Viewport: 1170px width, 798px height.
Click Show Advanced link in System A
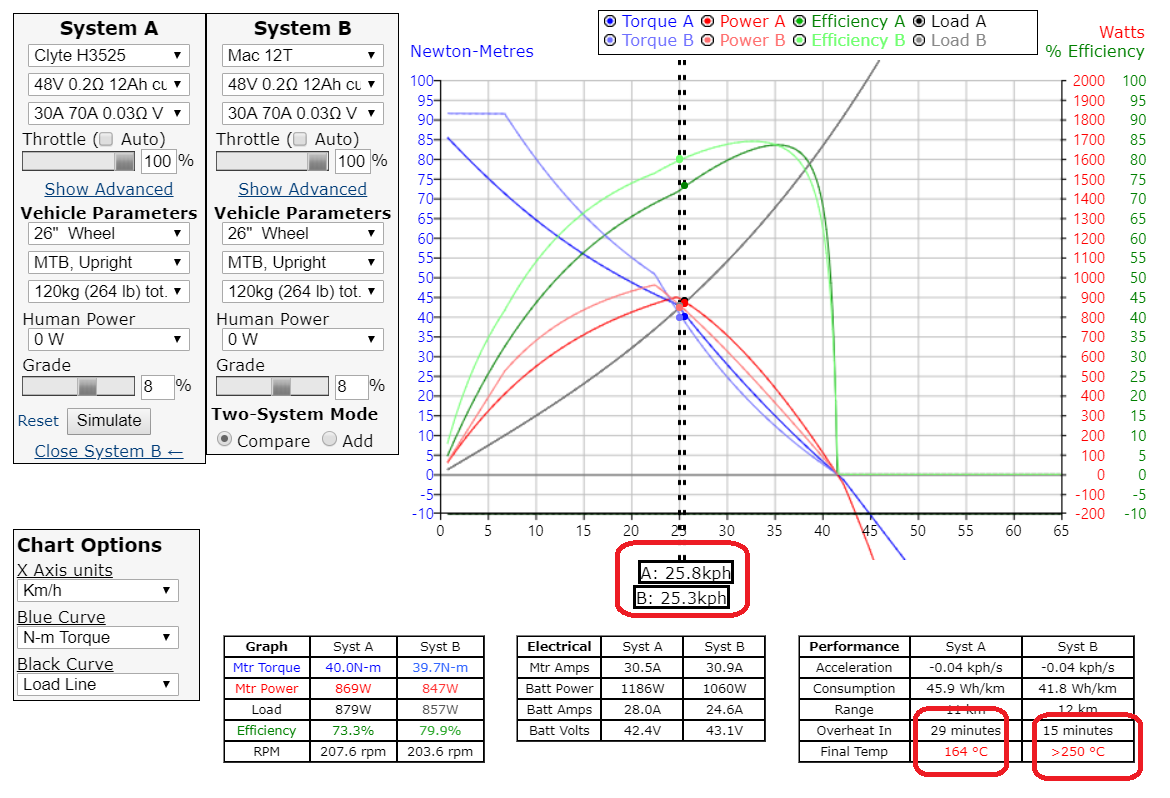pos(108,189)
